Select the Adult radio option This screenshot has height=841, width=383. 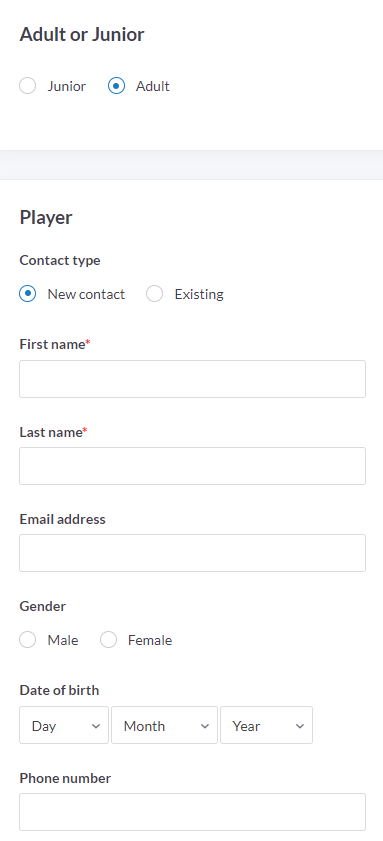tap(116, 86)
